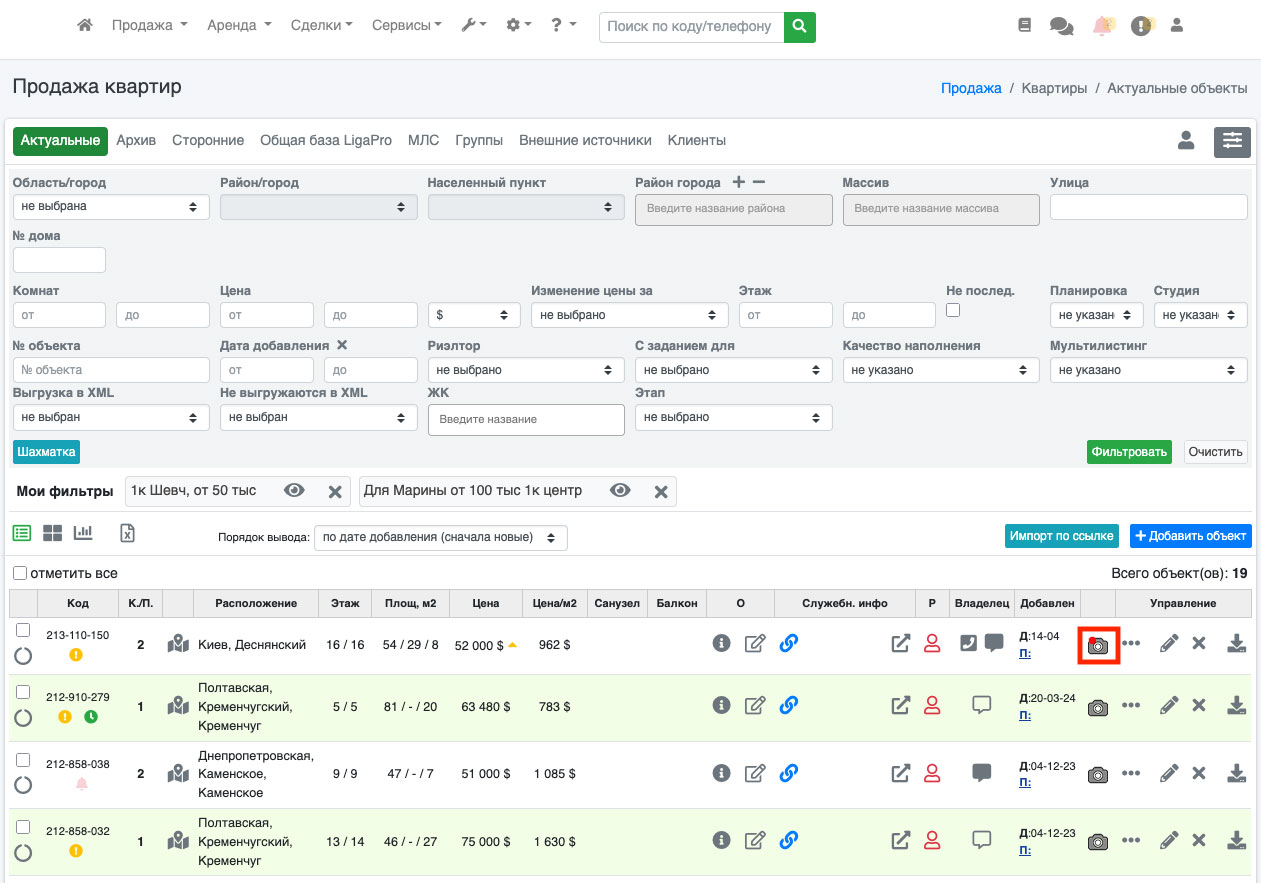Open the 'Риэлтор' select dropdown
1261x883 pixels.
(x=525, y=370)
